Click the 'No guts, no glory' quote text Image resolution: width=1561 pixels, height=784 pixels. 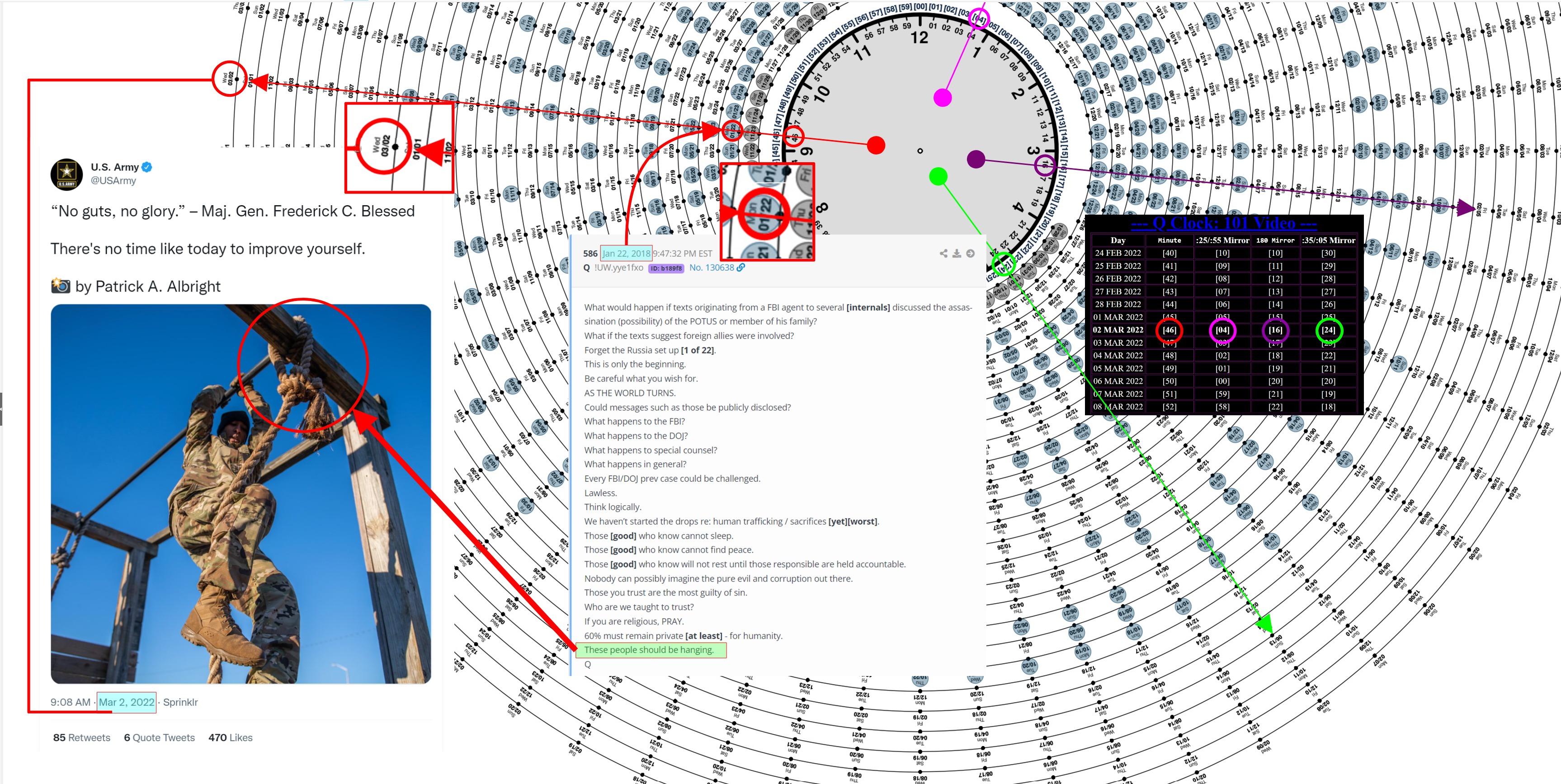click(x=233, y=211)
